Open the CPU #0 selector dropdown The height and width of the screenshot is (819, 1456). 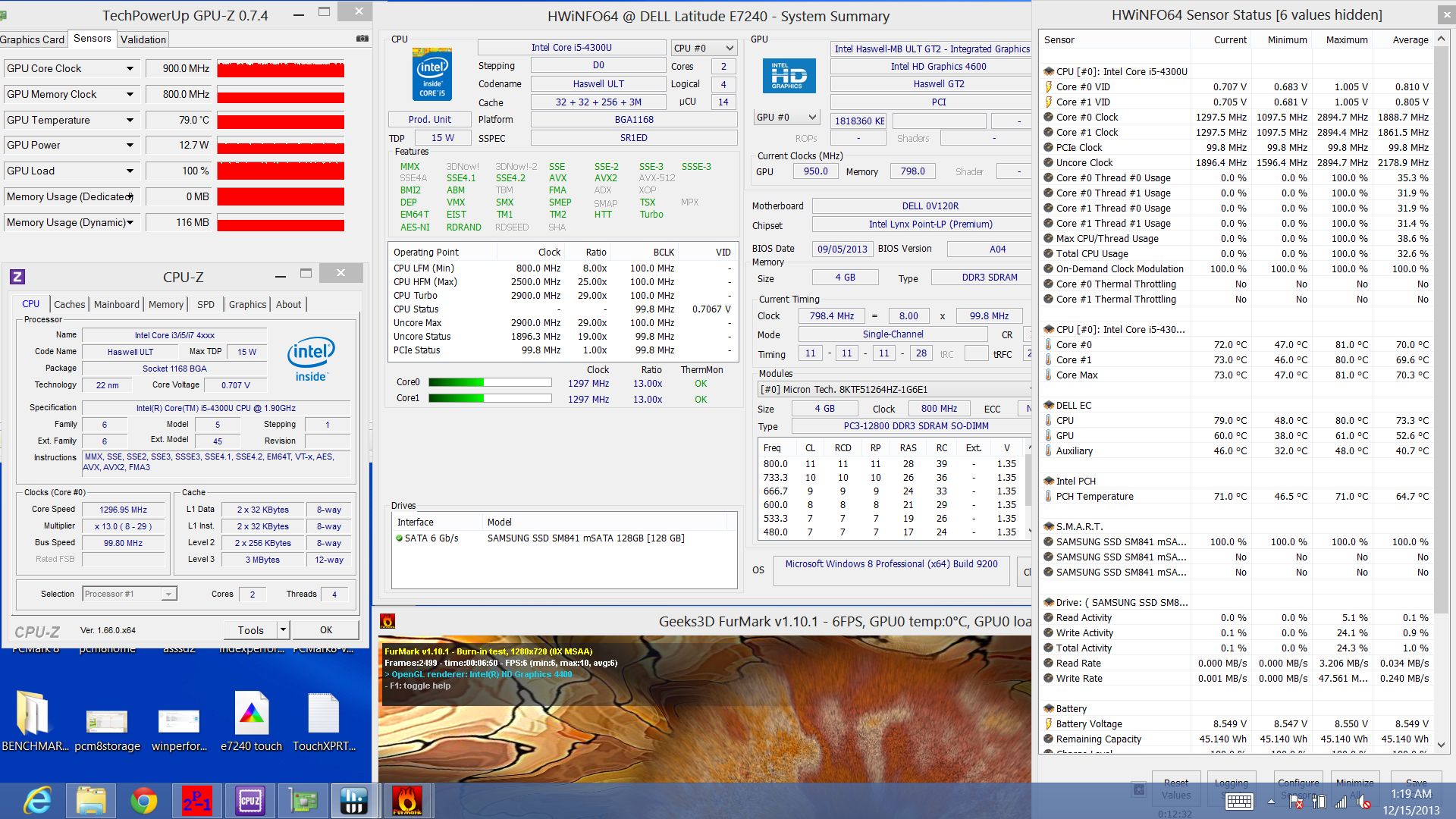pos(704,48)
